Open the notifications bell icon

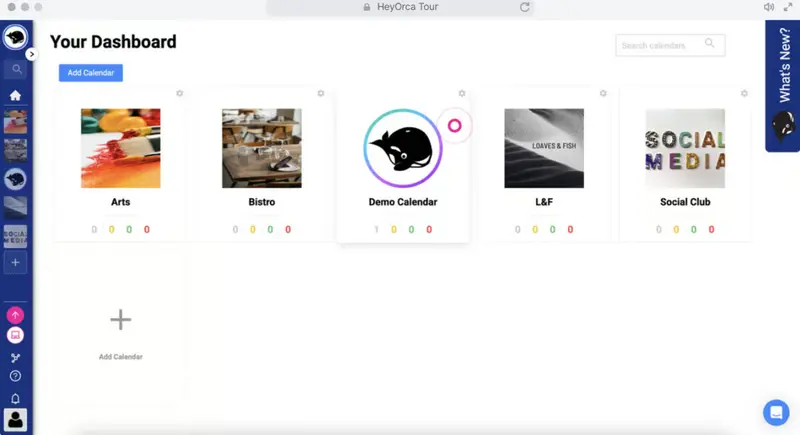[x=15, y=398]
